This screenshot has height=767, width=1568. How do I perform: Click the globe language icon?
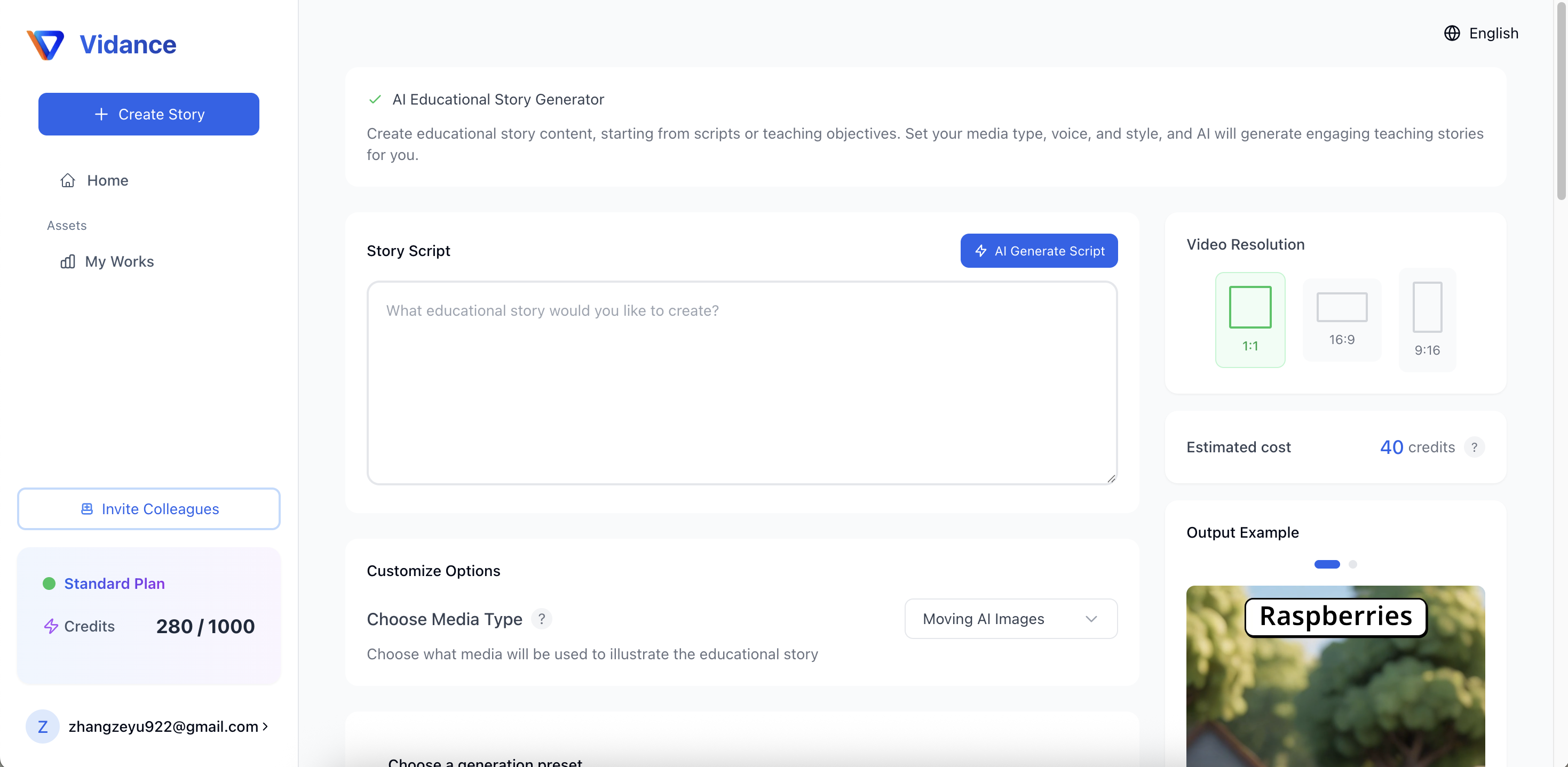1452,33
